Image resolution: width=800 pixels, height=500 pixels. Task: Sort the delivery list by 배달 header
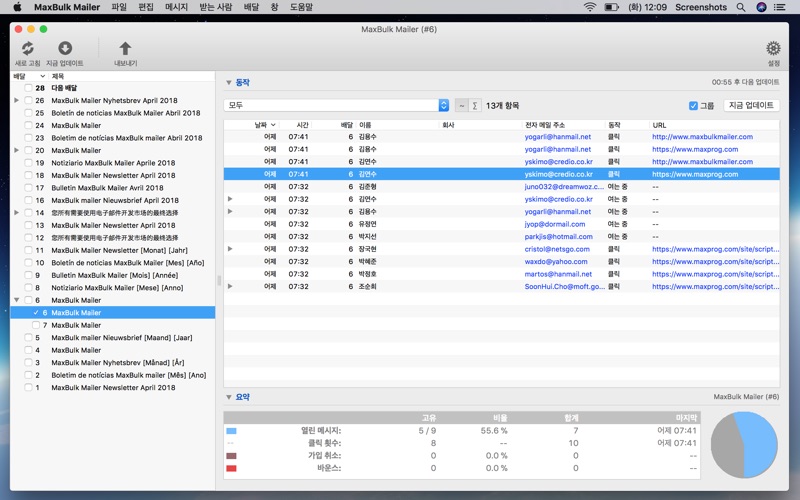(x=19, y=76)
